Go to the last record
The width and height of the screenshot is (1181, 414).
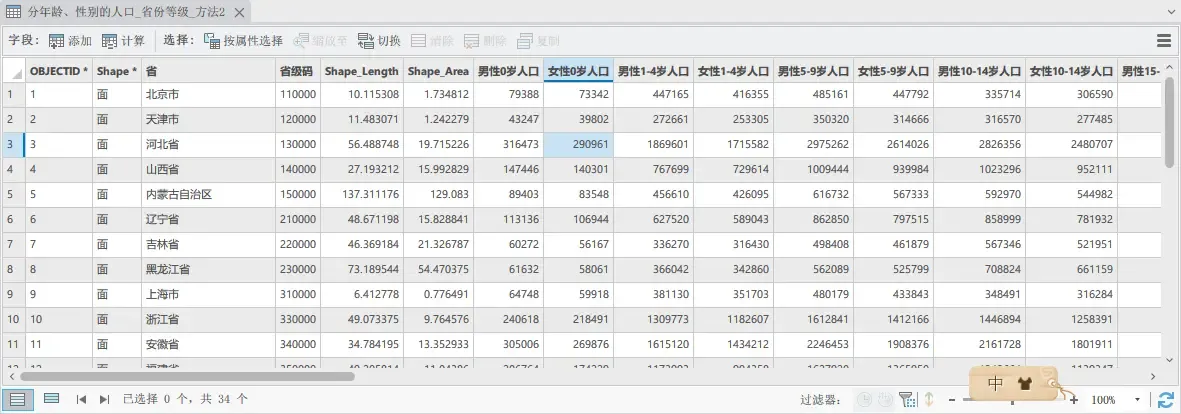pos(104,399)
